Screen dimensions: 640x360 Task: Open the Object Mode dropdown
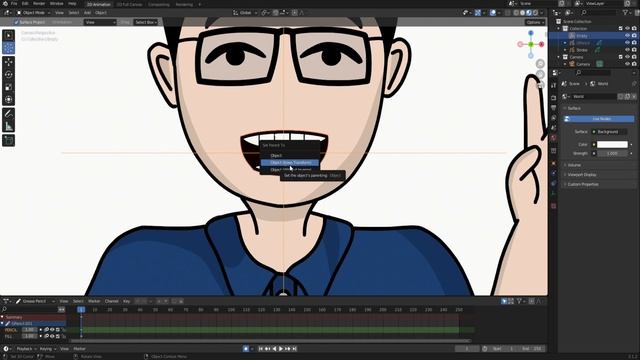[x=33, y=13]
